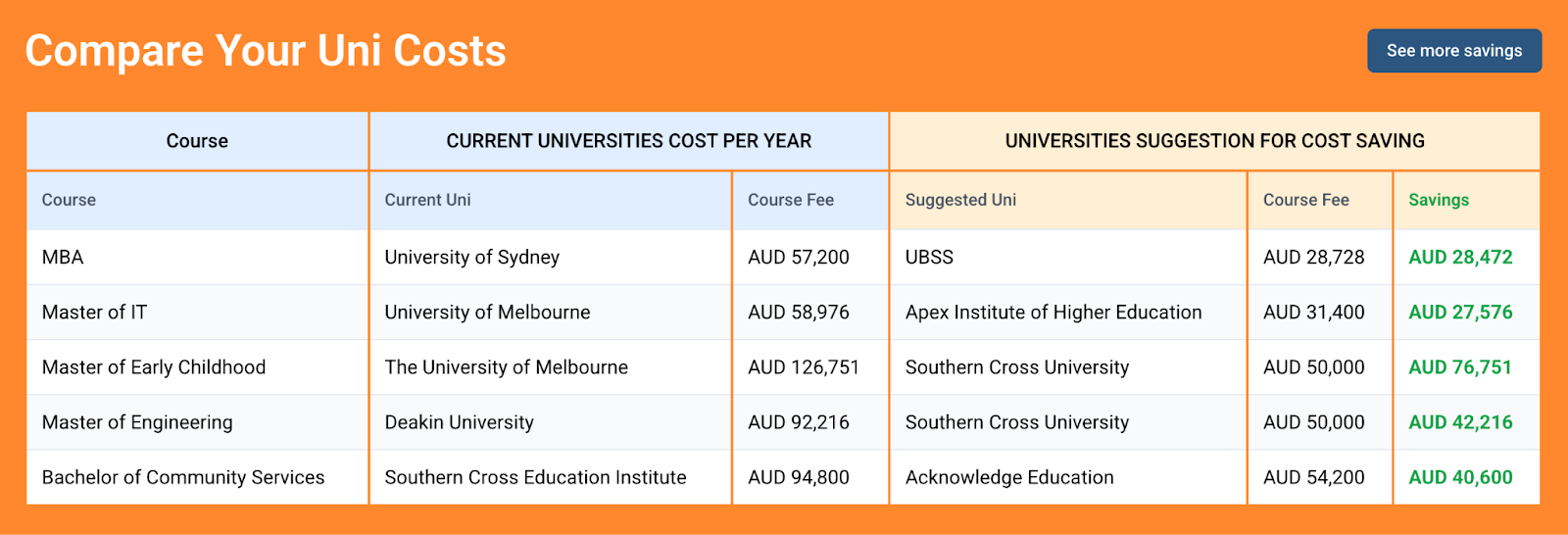Image resolution: width=1568 pixels, height=535 pixels.
Task: Click the AUD 28,472 savings amount
Action: pos(1459,258)
